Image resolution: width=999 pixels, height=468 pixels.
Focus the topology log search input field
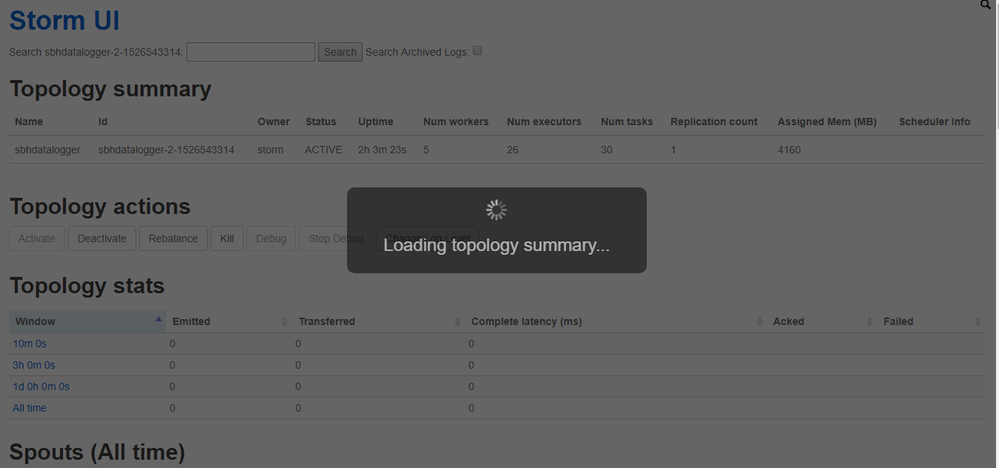coord(251,52)
